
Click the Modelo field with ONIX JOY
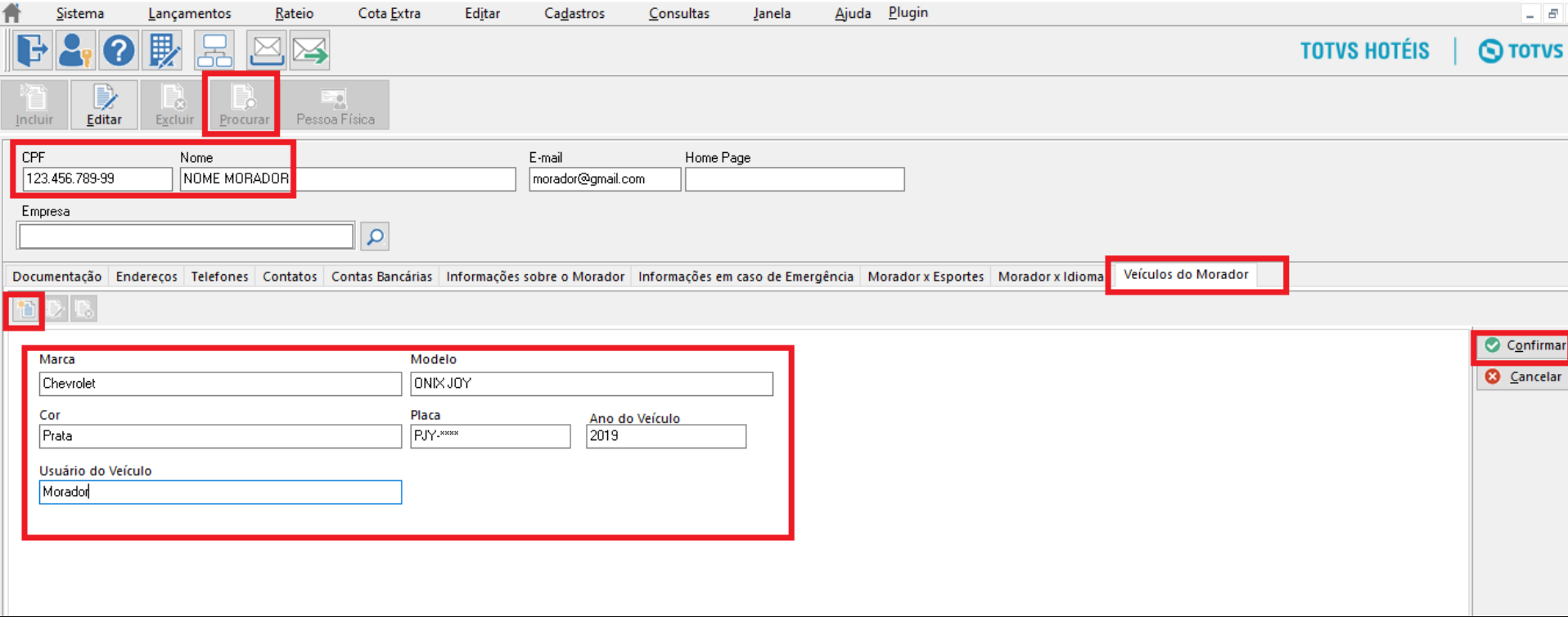(x=592, y=384)
